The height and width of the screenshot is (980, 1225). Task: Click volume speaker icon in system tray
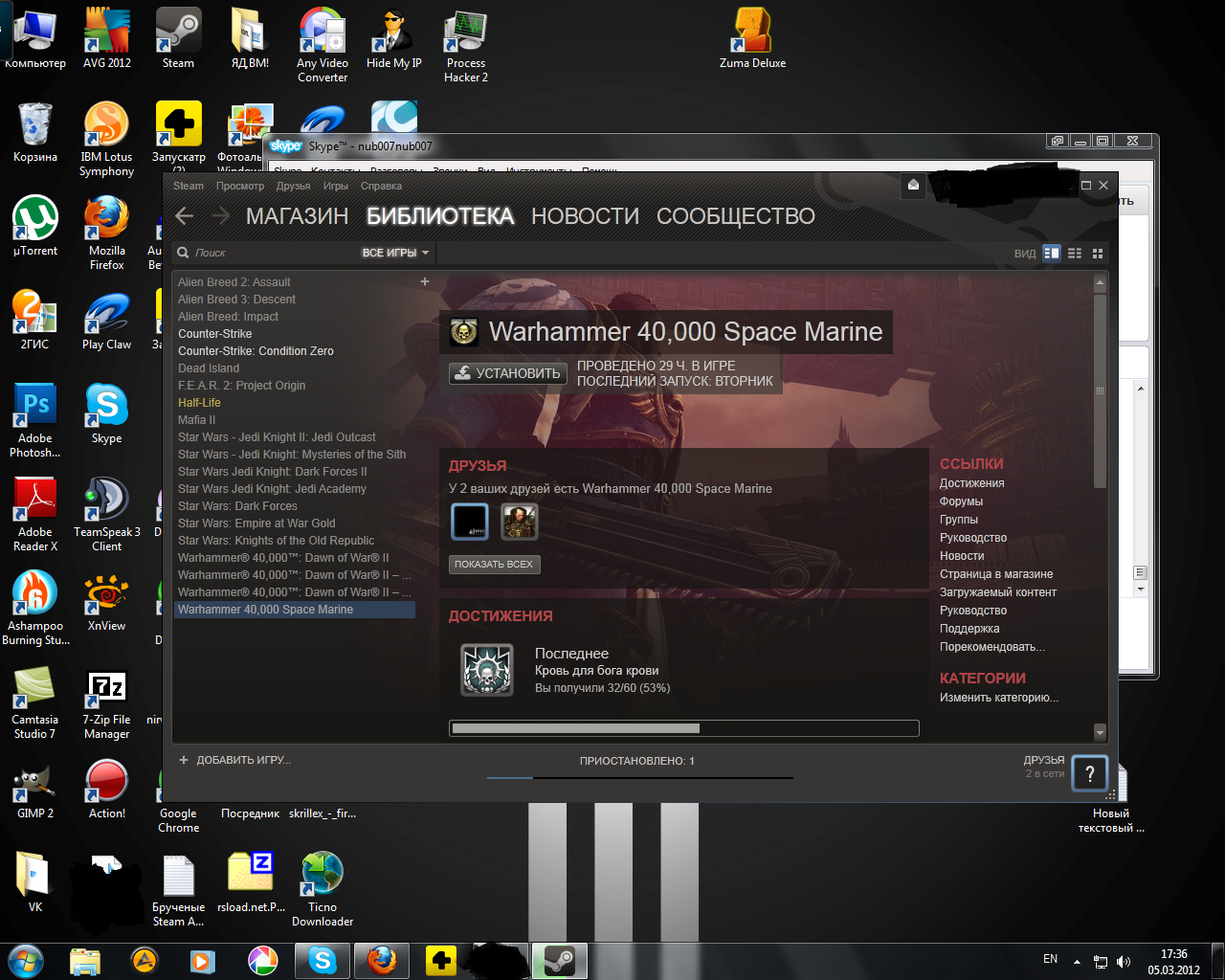point(1124,962)
